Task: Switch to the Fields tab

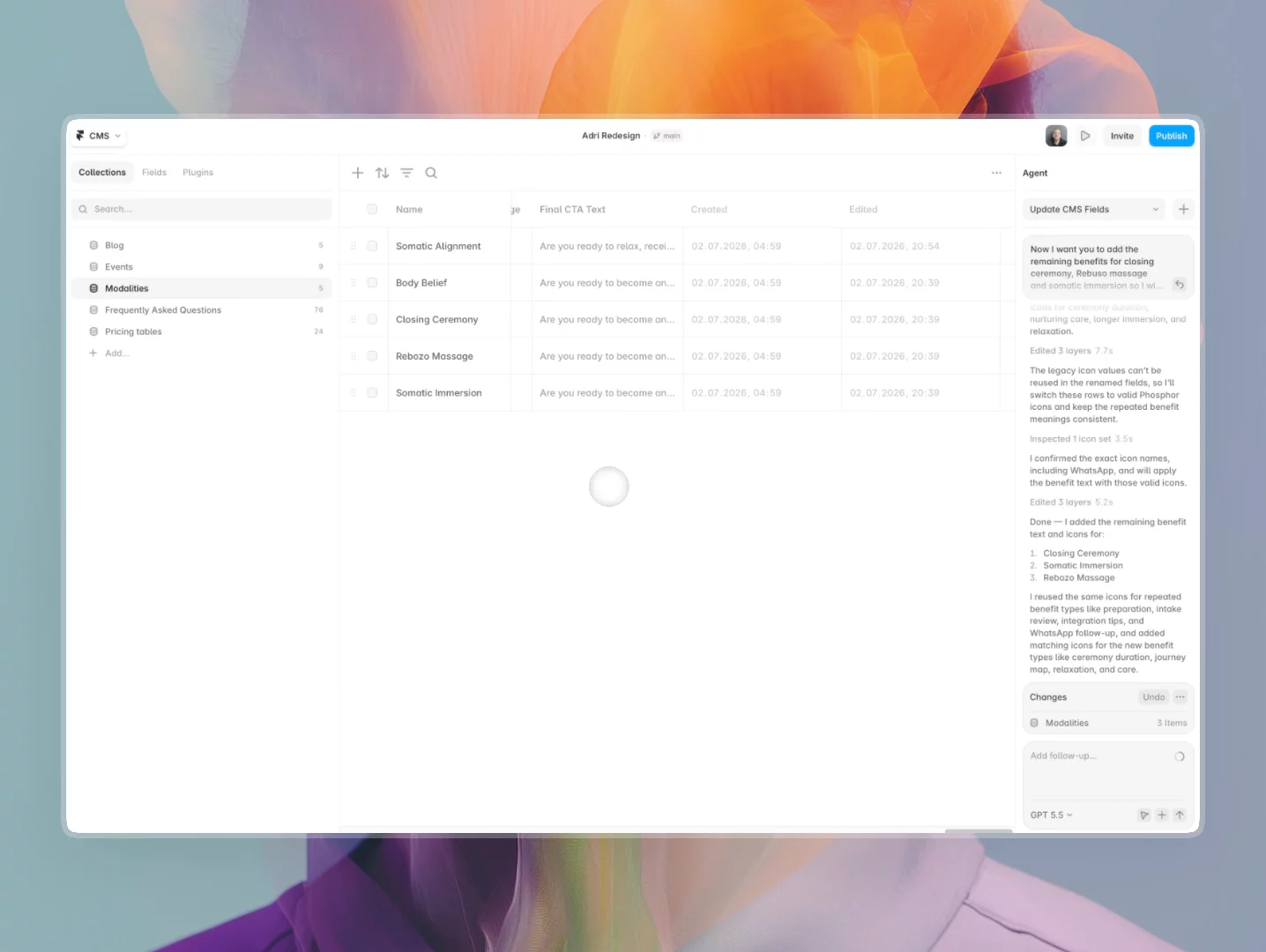Action: pyautogui.click(x=154, y=173)
